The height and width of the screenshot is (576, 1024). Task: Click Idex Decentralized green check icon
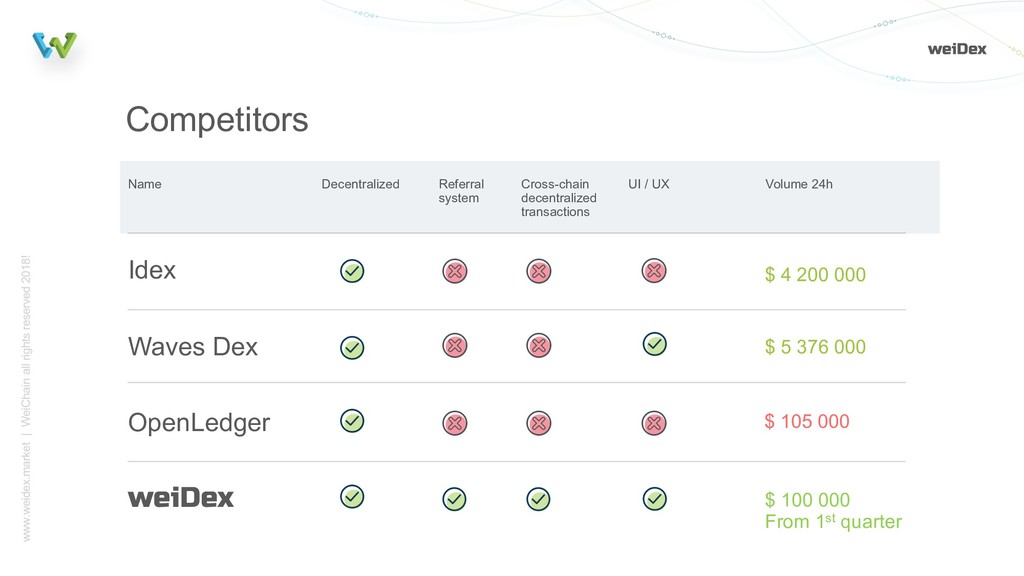tap(352, 270)
